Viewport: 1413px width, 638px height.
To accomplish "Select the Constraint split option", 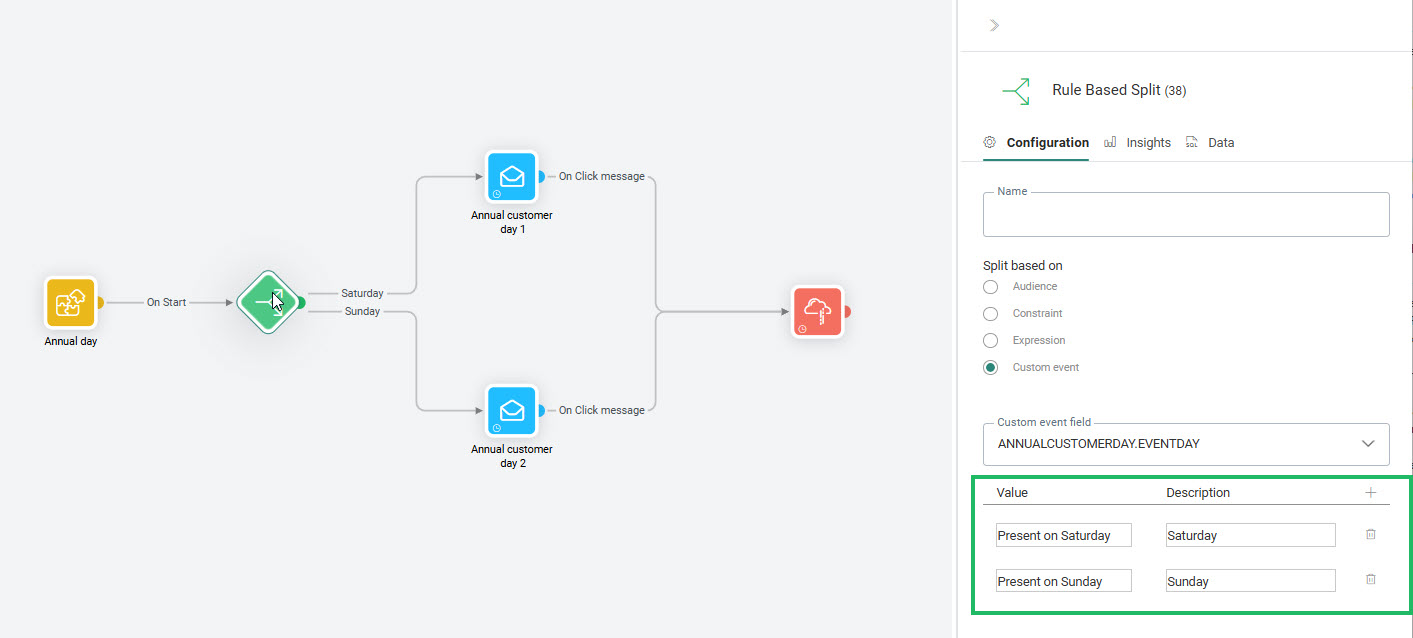I will [x=990, y=314].
